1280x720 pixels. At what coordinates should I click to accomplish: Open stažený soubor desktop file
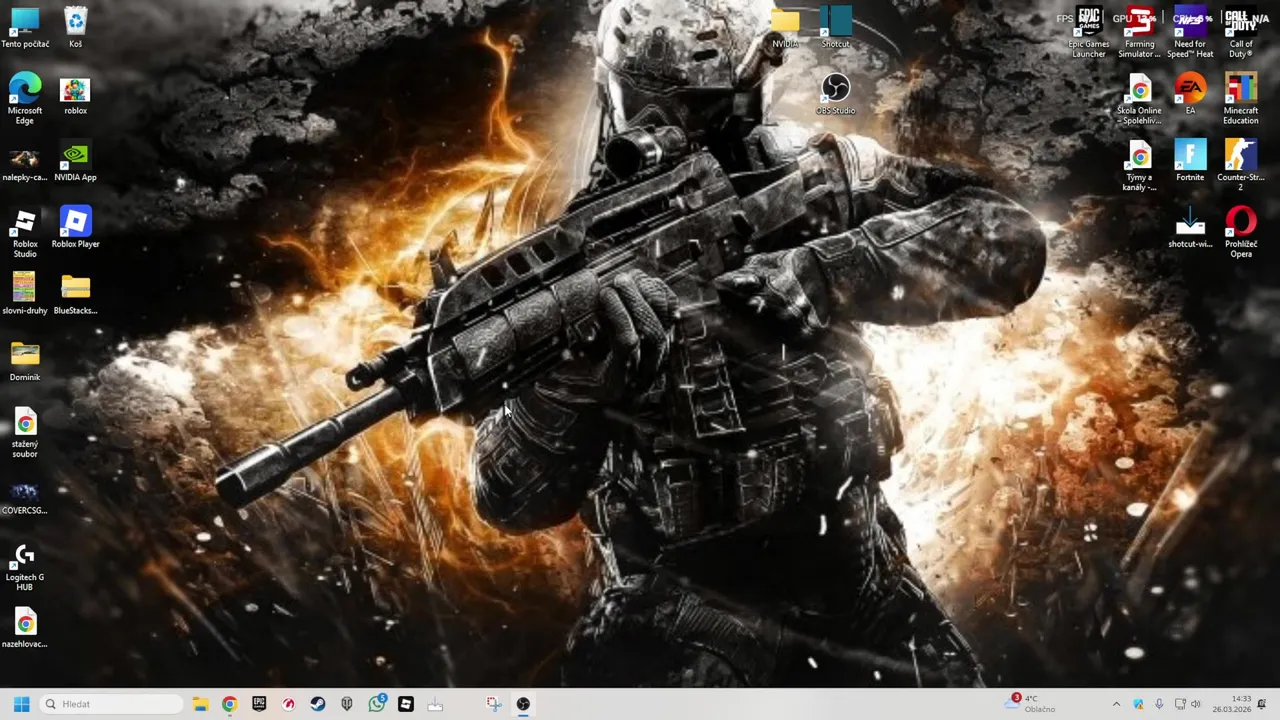pos(25,432)
